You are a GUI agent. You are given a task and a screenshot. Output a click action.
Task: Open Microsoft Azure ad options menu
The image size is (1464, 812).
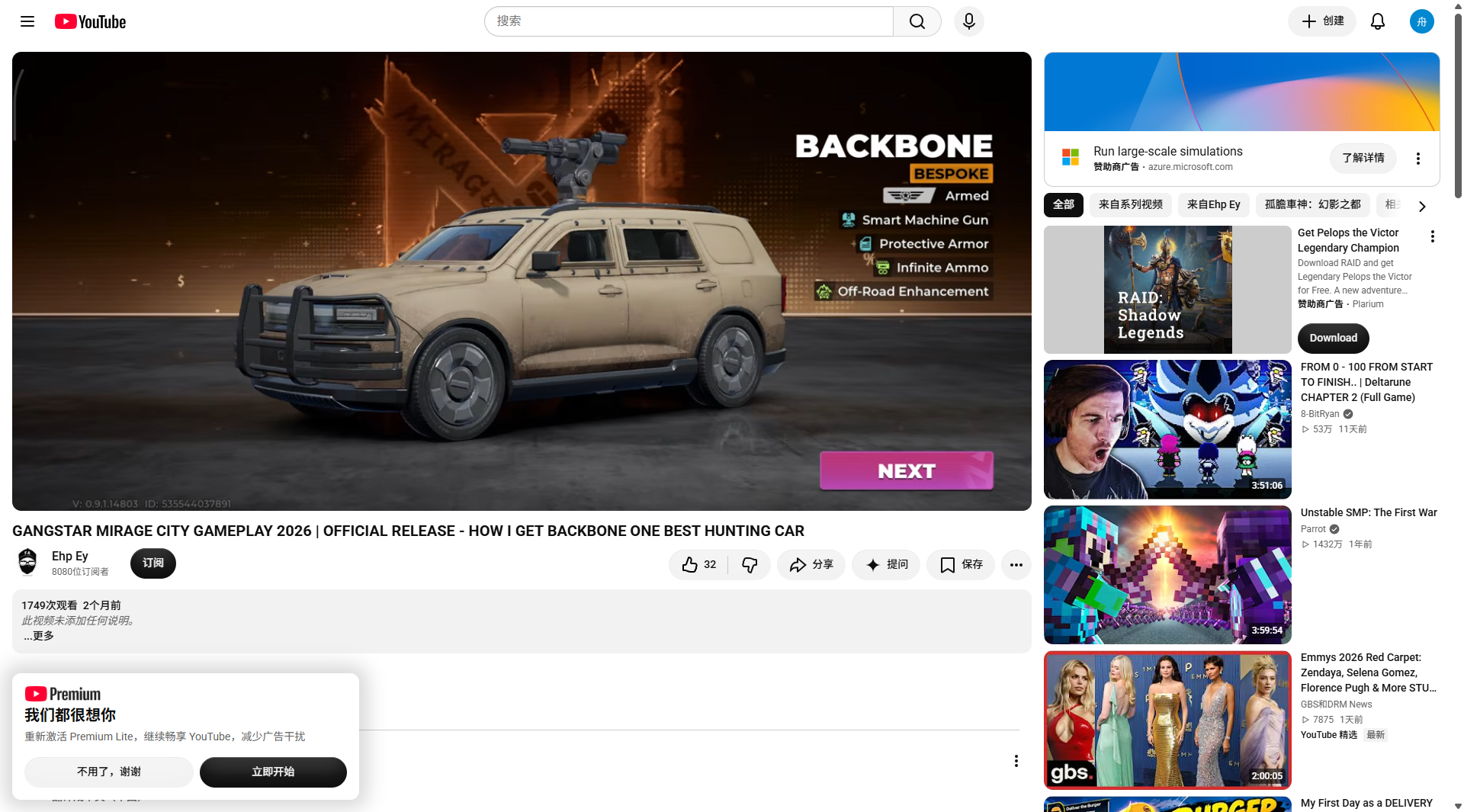[x=1417, y=159]
